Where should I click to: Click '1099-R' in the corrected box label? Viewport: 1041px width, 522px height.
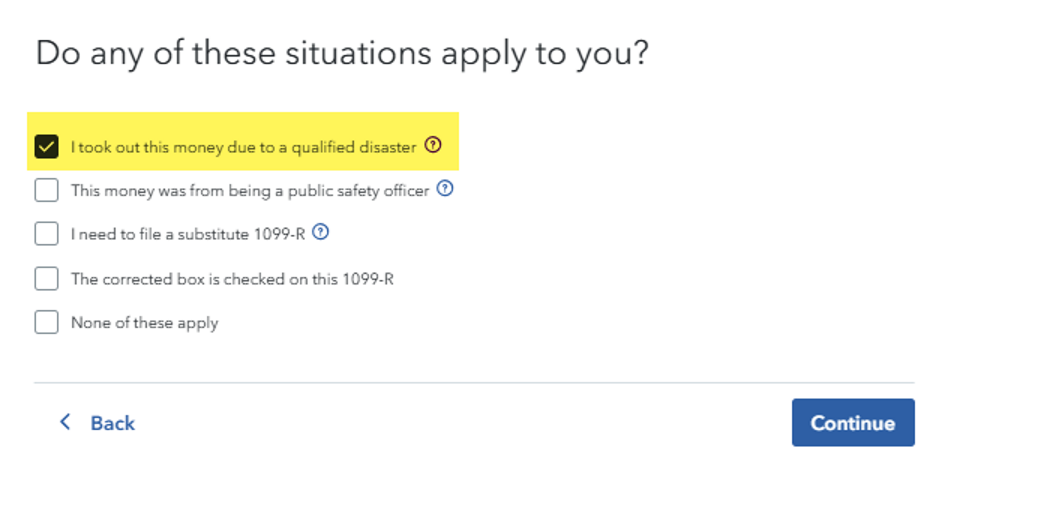tap(368, 279)
